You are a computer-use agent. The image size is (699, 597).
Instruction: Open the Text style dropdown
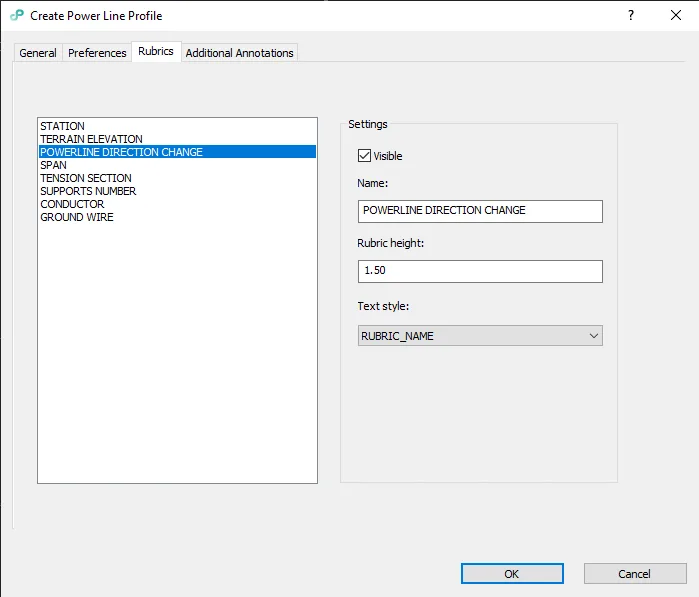pyautogui.click(x=480, y=336)
